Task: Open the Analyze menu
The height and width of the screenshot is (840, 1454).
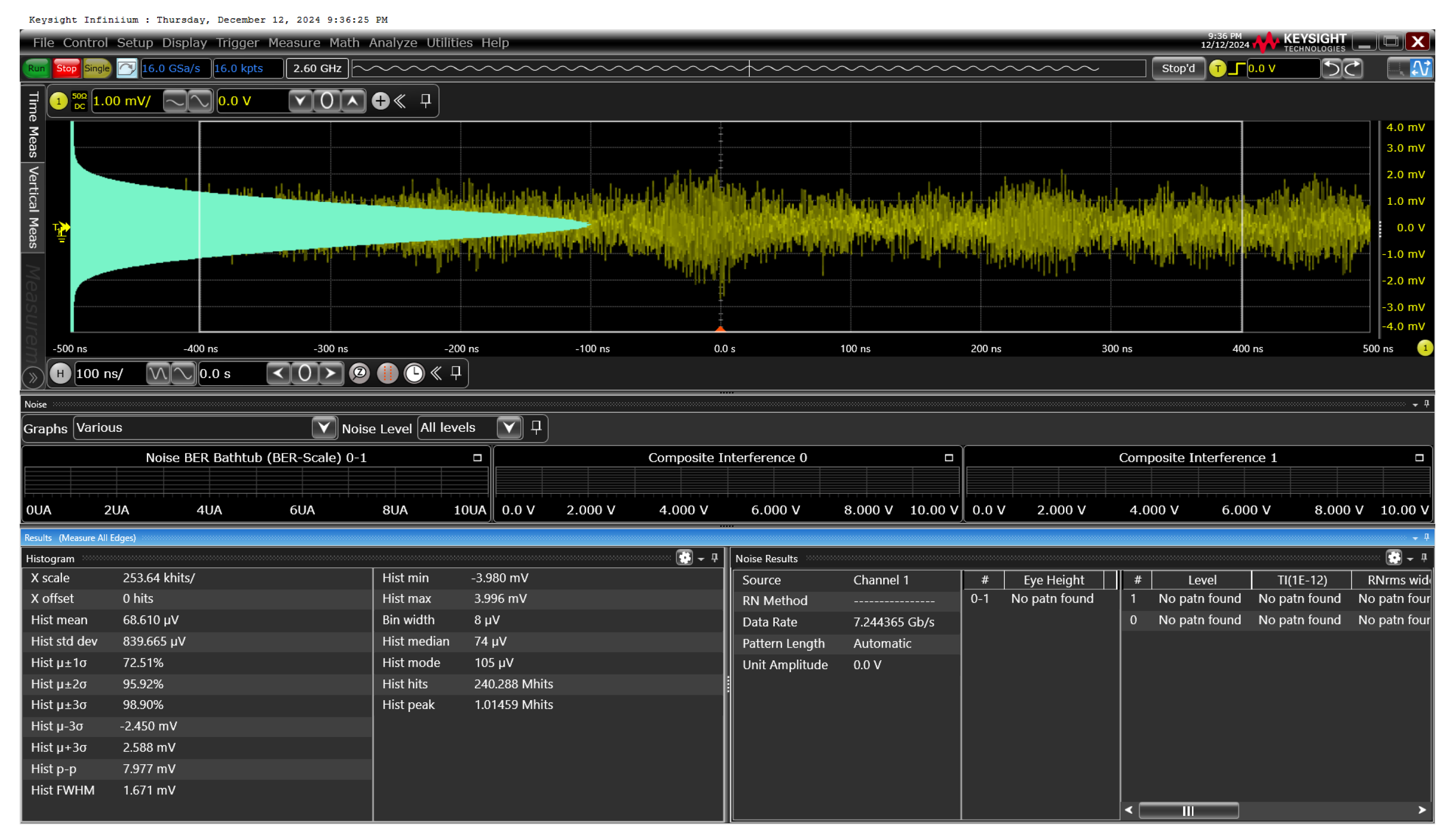Action: [x=393, y=43]
